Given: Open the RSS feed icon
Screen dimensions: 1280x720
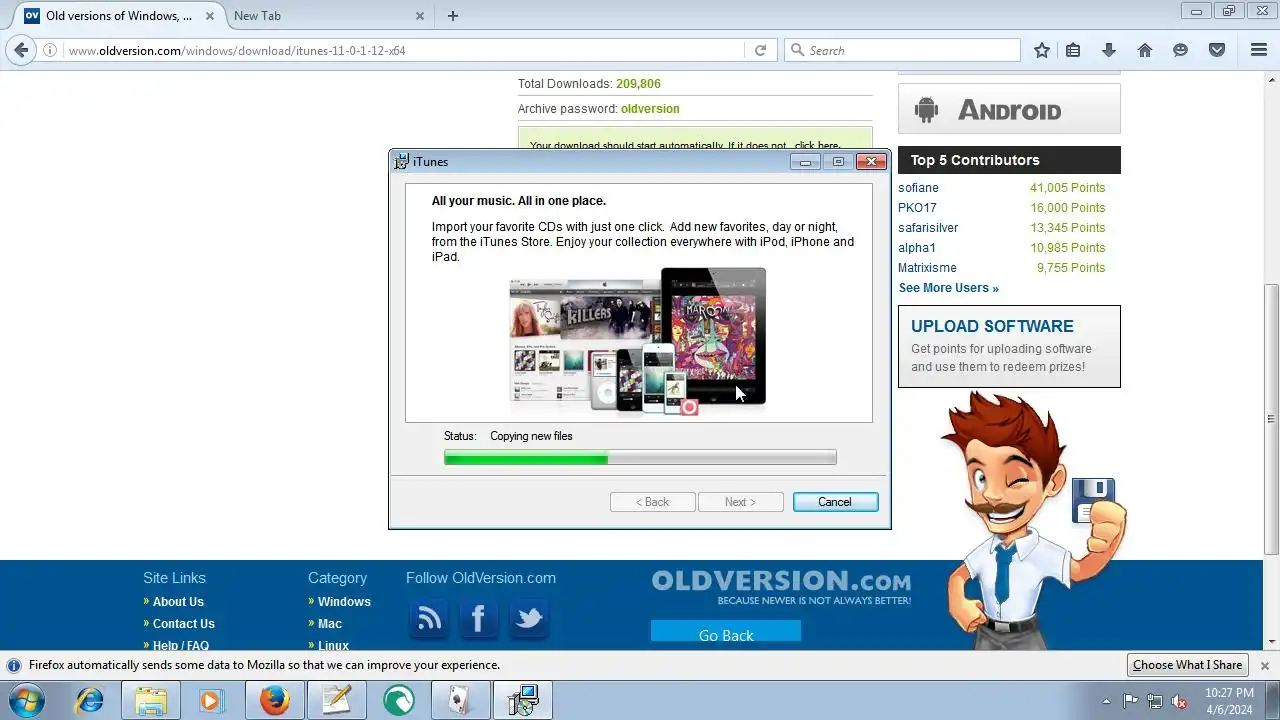Looking at the screenshot, I should click(429, 619).
